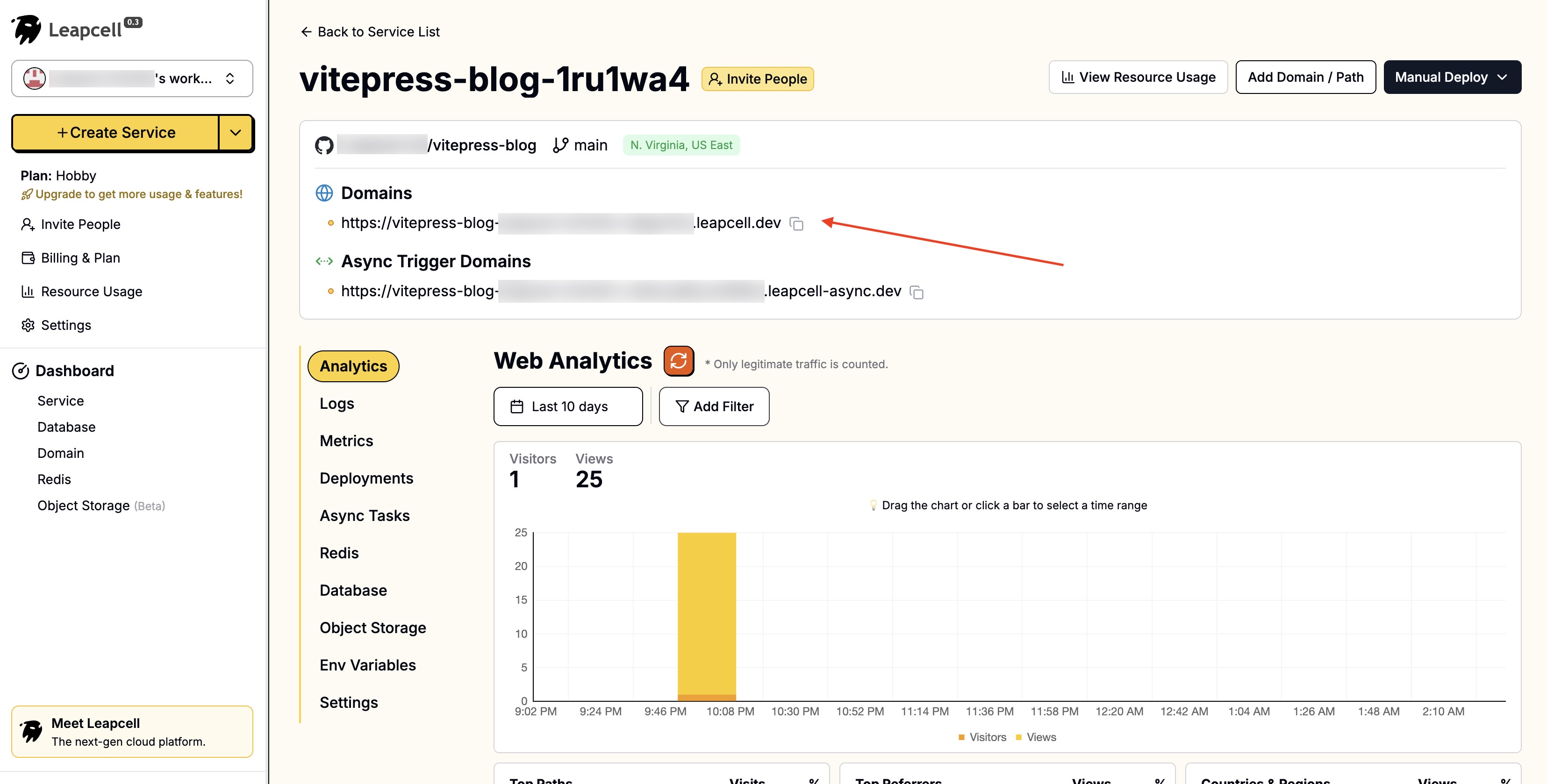Click the Visitors count 1

tap(515, 479)
